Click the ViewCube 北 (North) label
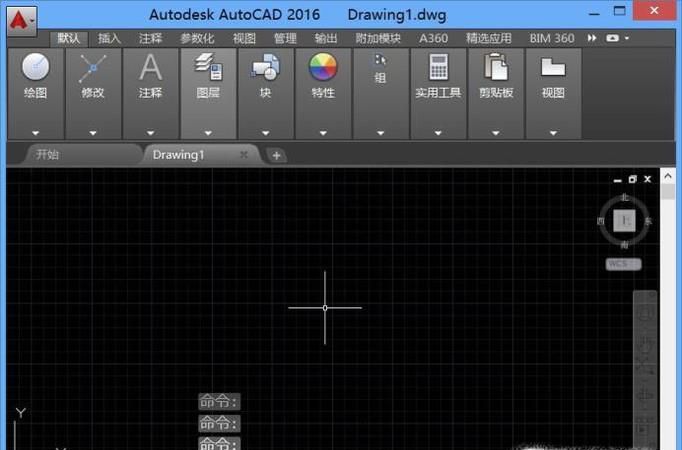Screen dimensions: 682x450 pos(625,197)
